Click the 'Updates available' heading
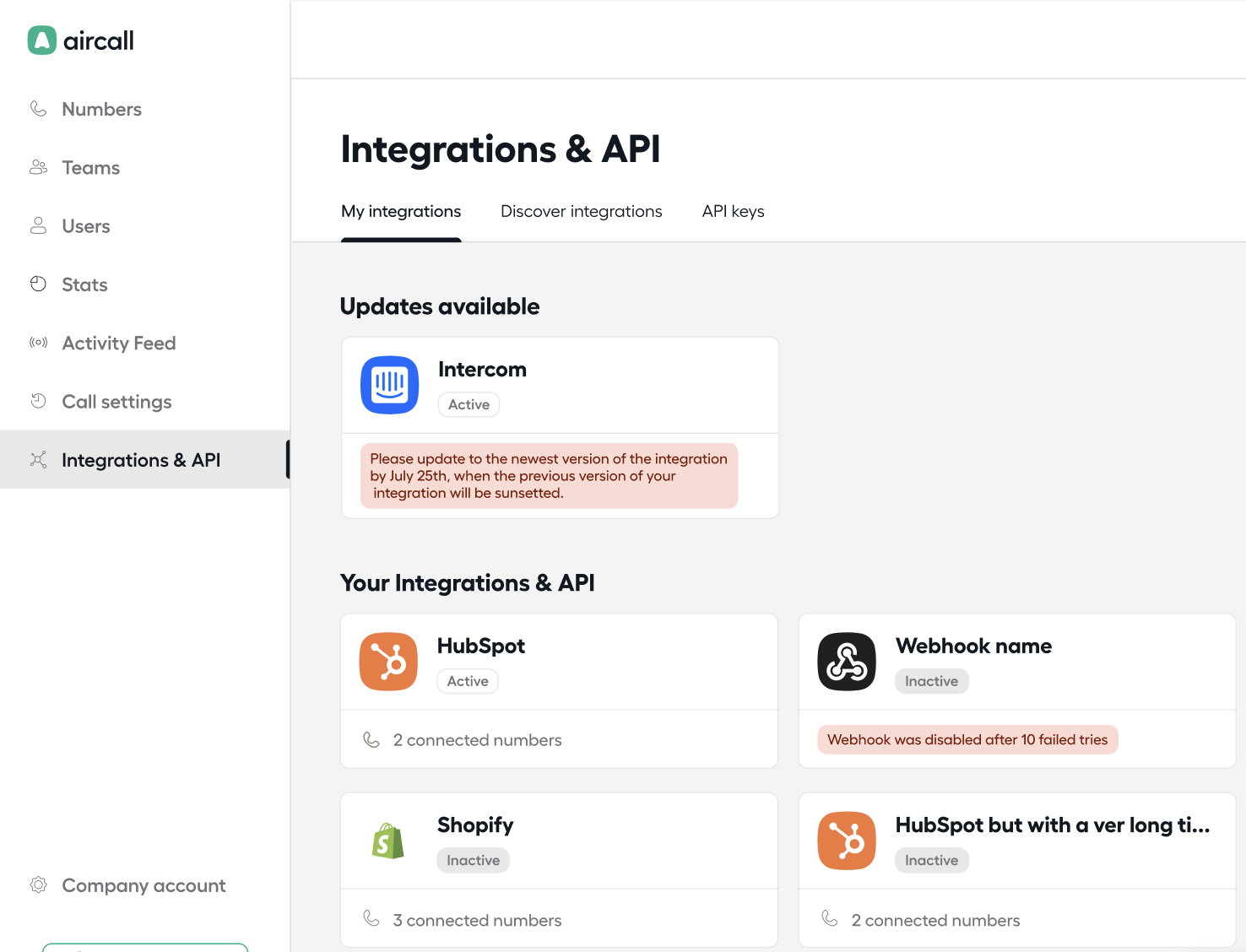Image resolution: width=1246 pixels, height=952 pixels. coord(440,306)
